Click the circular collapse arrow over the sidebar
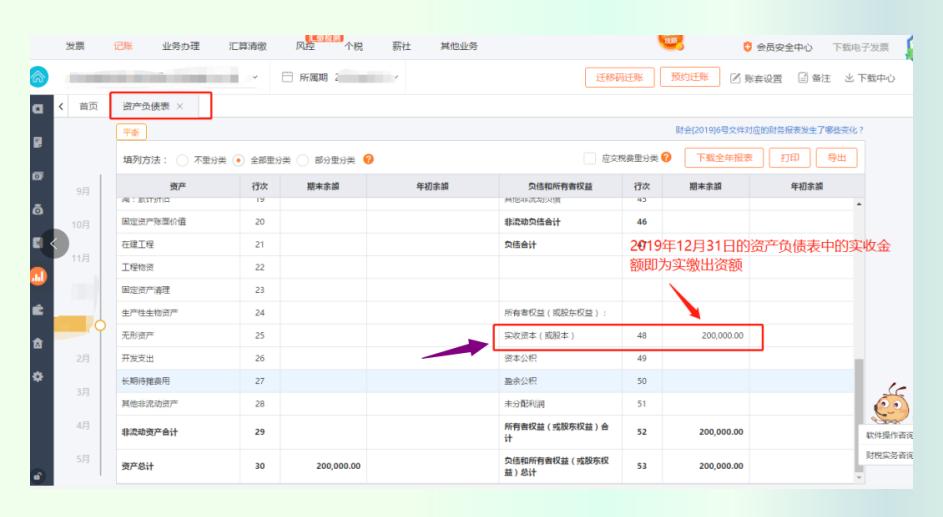 tap(54, 243)
